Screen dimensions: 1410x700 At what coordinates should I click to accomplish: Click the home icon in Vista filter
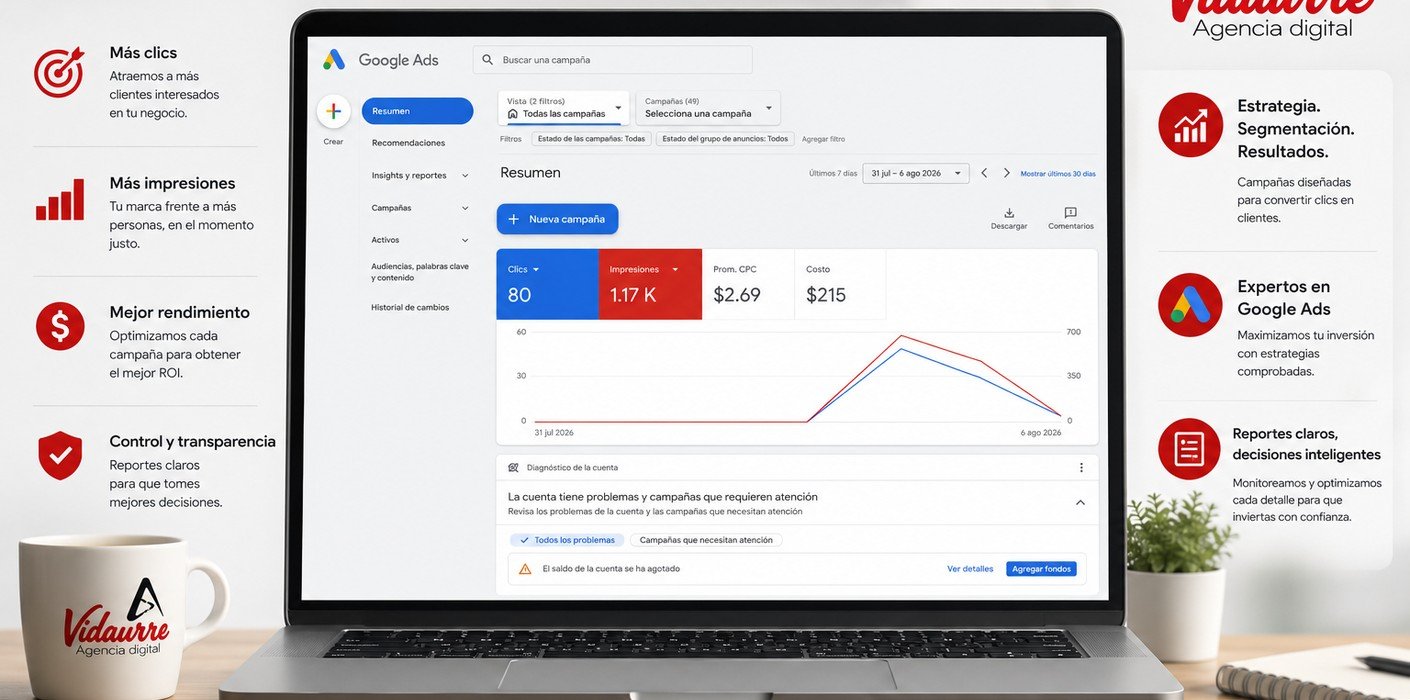point(513,114)
